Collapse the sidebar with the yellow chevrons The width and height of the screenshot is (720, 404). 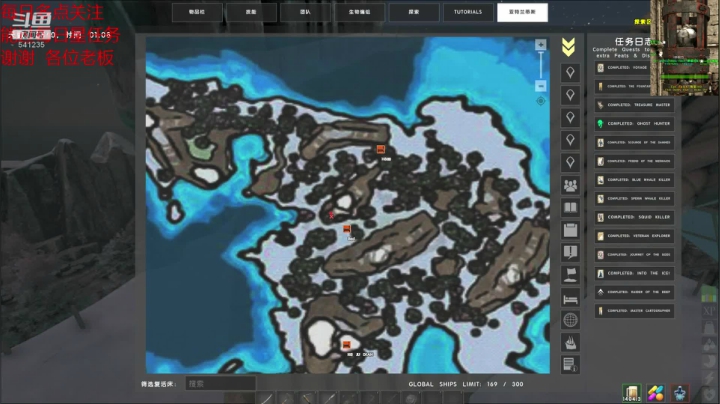(568, 47)
